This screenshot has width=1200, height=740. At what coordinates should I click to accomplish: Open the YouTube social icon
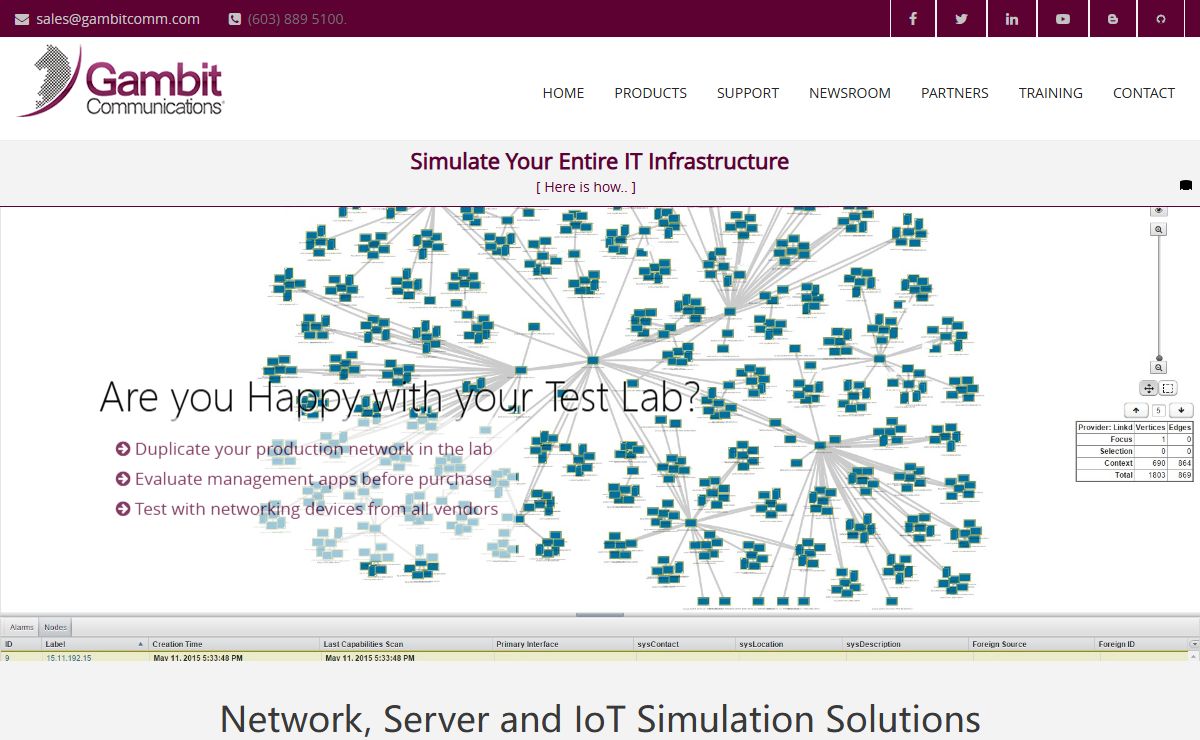pyautogui.click(x=1062, y=19)
